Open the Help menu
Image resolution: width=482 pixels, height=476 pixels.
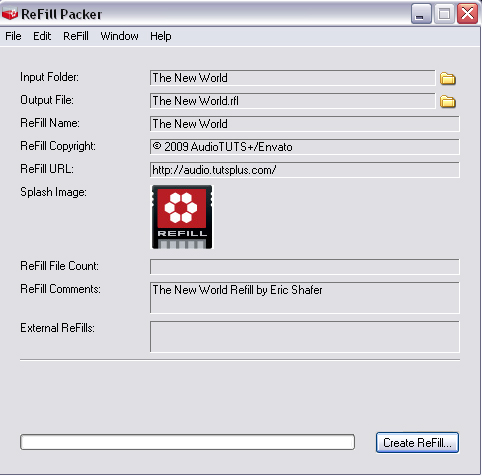pos(161,36)
